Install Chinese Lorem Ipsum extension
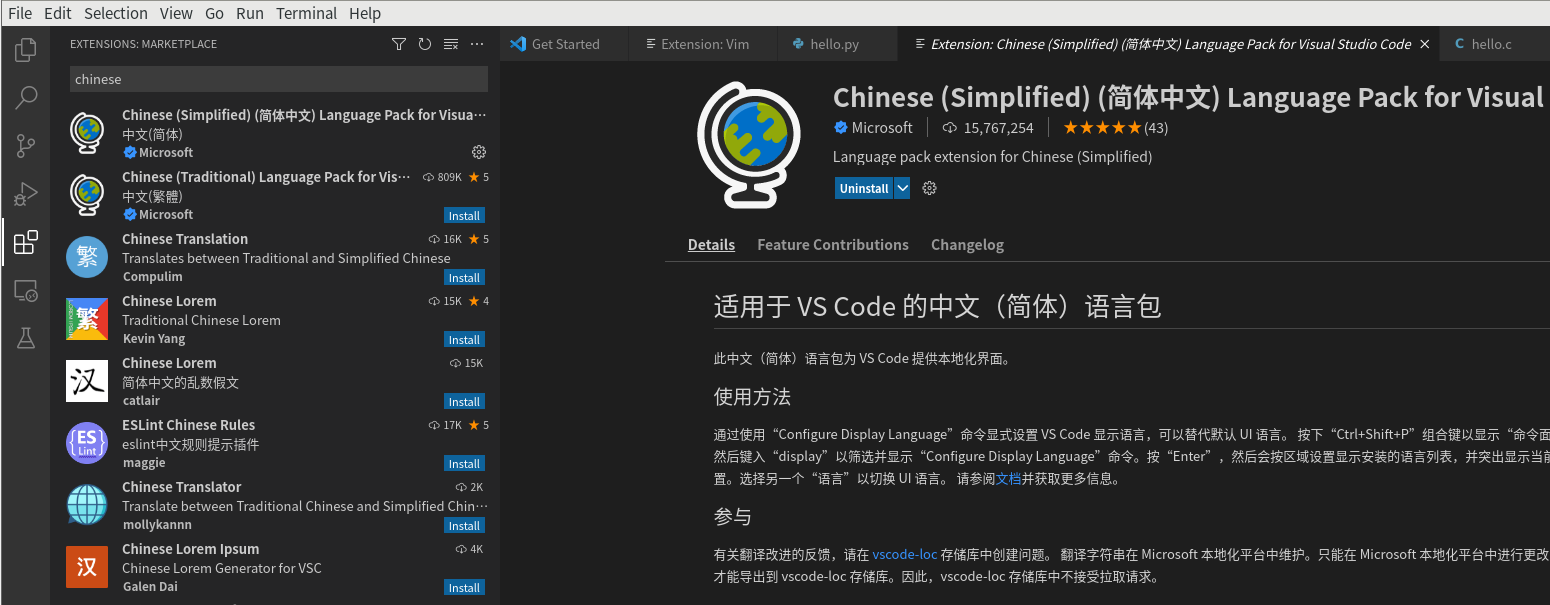Screen dimensions: 1550x605 (464, 588)
